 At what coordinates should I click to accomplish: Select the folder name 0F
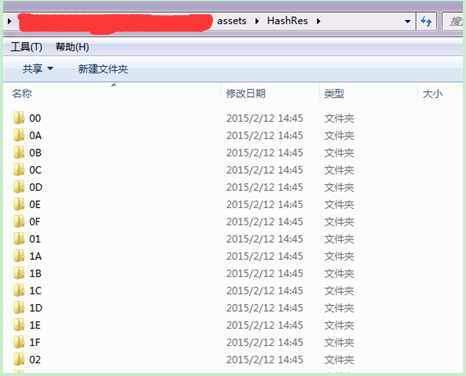35,222
